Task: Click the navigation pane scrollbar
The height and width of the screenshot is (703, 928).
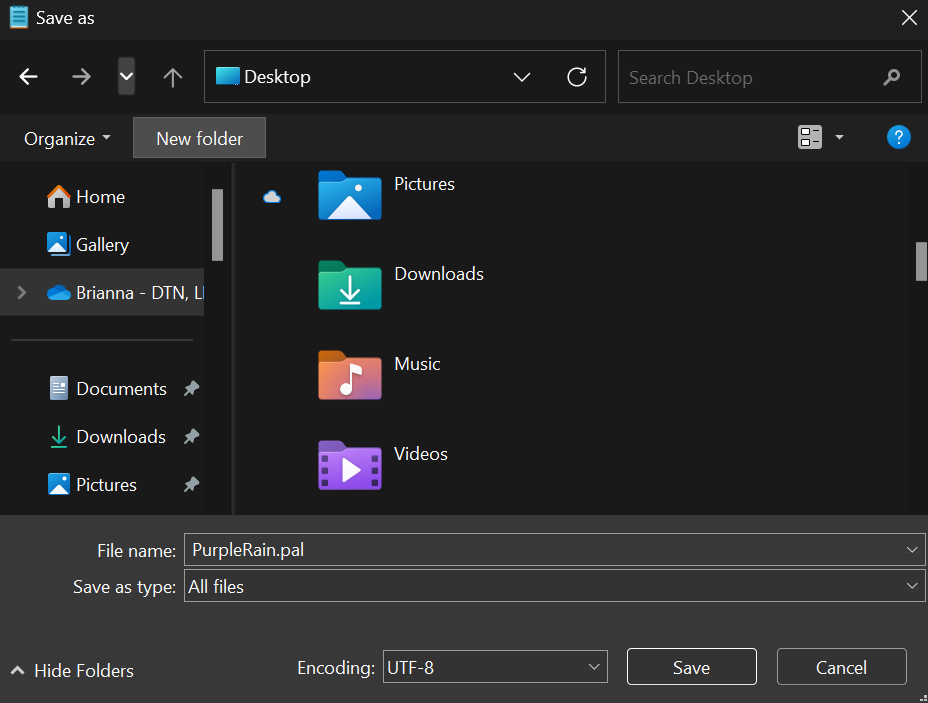Action: [217, 225]
